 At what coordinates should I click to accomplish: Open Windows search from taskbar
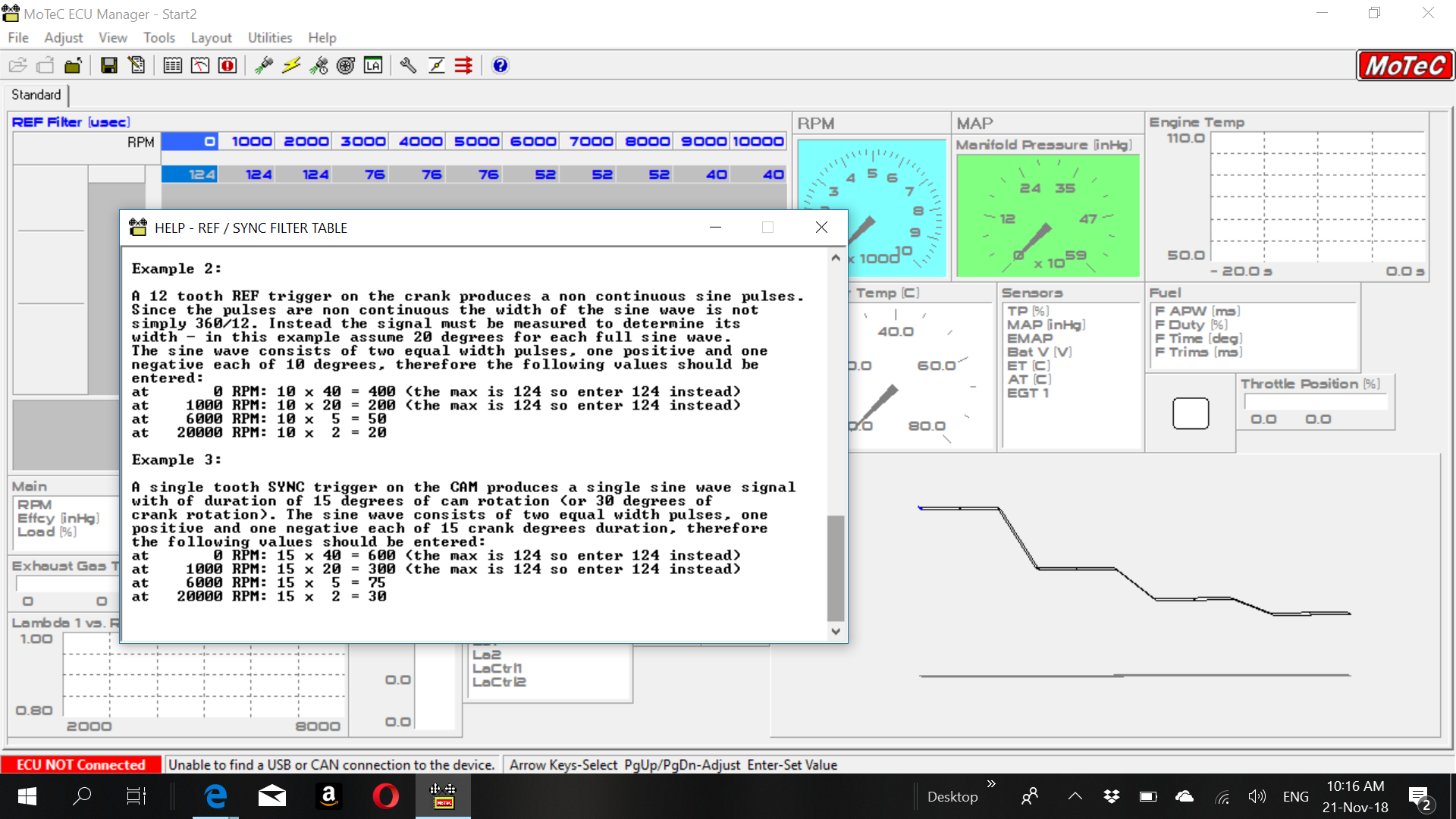[x=82, y=796]
